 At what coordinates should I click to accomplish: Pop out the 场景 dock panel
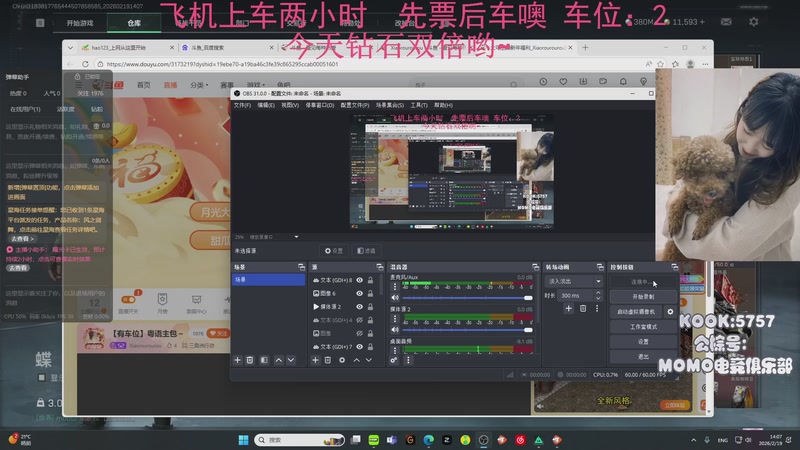[301, 267]
